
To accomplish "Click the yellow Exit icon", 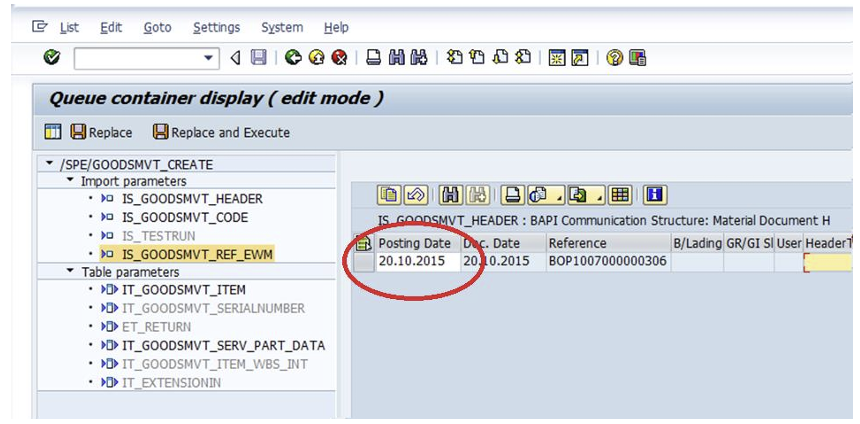I will tap(316, 57).
